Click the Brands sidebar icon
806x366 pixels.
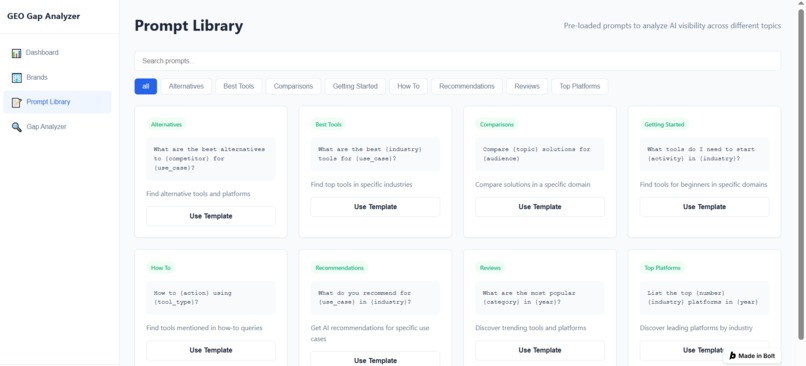pos(16,78)
